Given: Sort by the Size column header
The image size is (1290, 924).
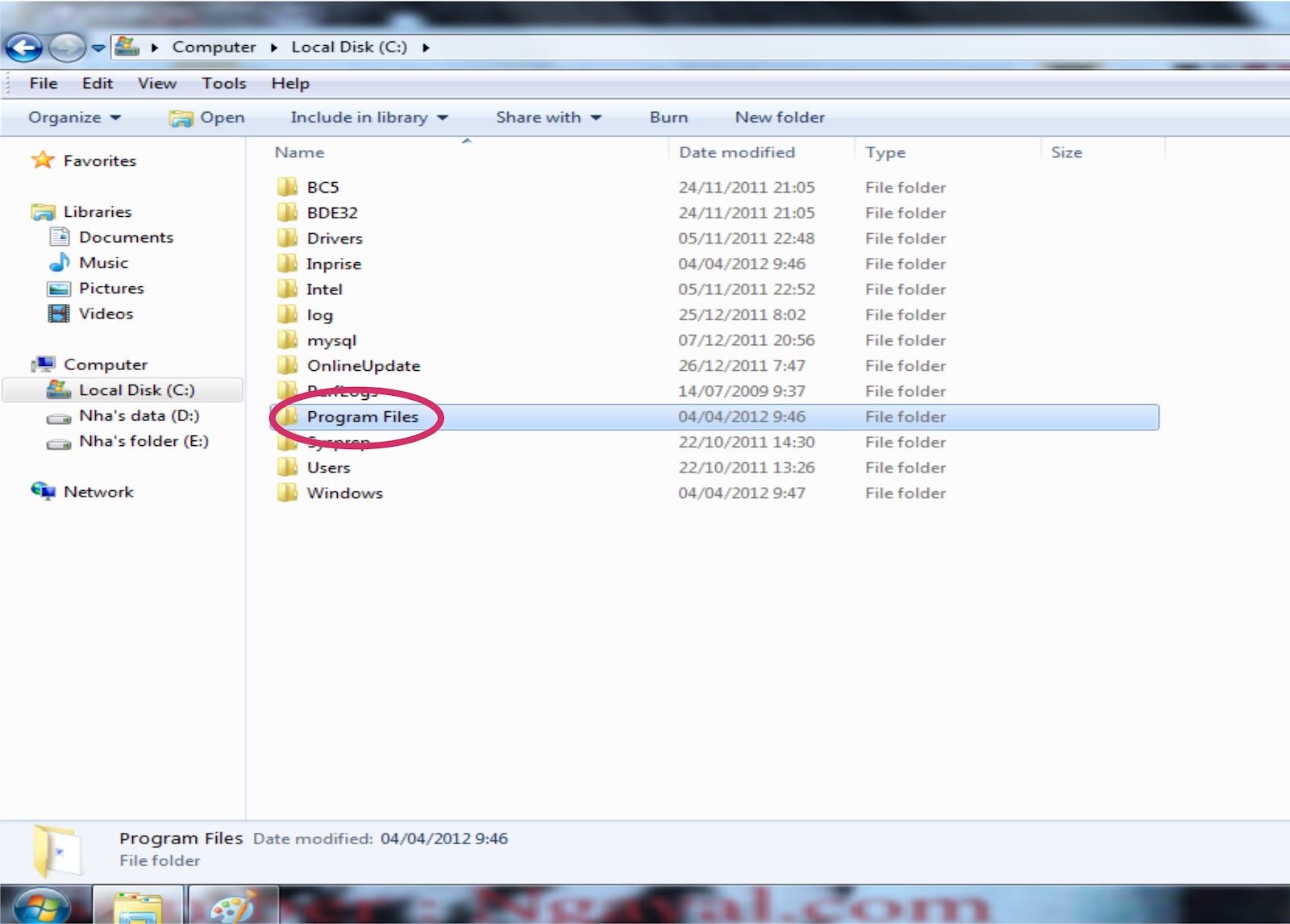Looking at the screenshot, I should click(1067, 152).
